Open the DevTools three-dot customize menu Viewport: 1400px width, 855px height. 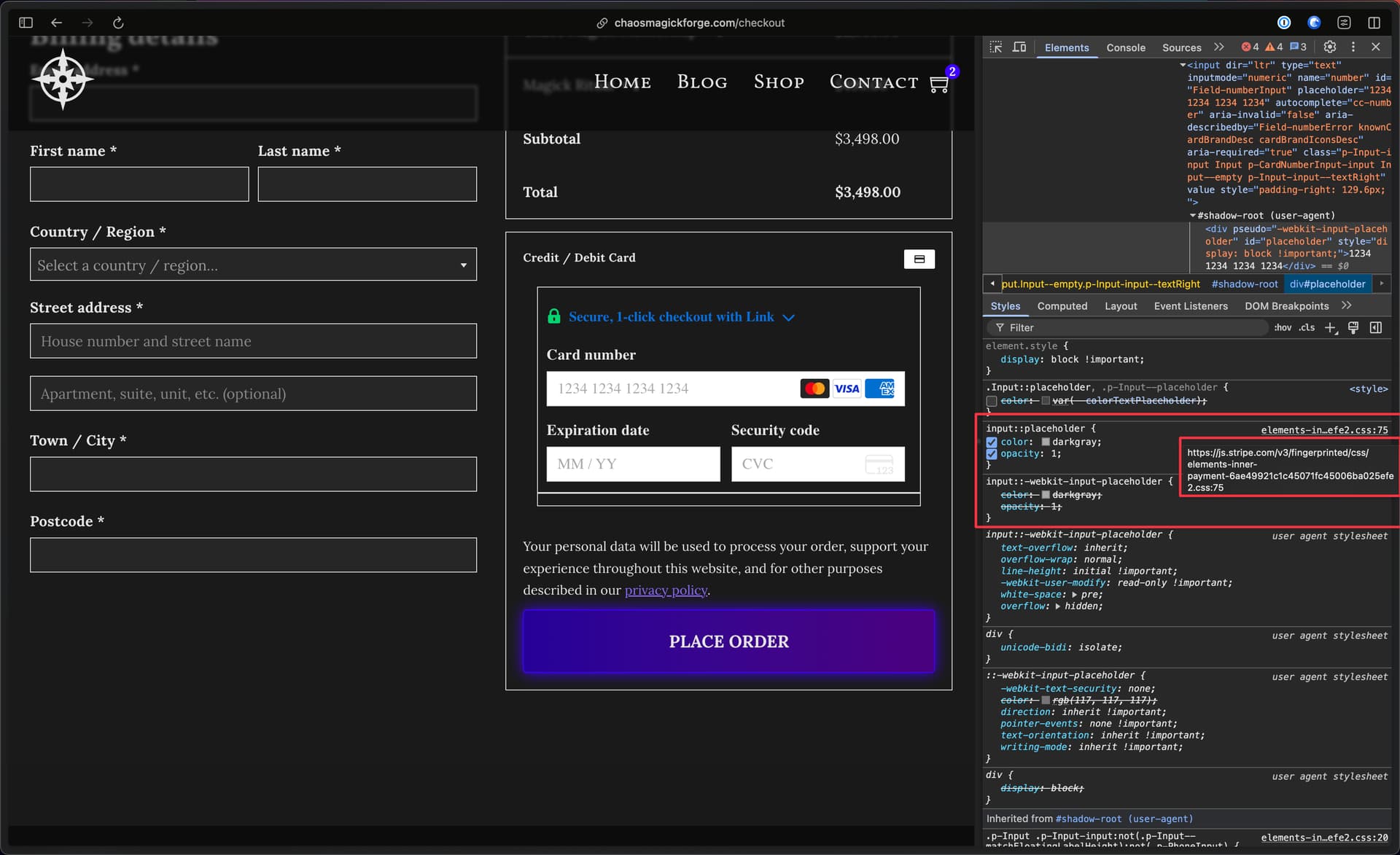1353,47
